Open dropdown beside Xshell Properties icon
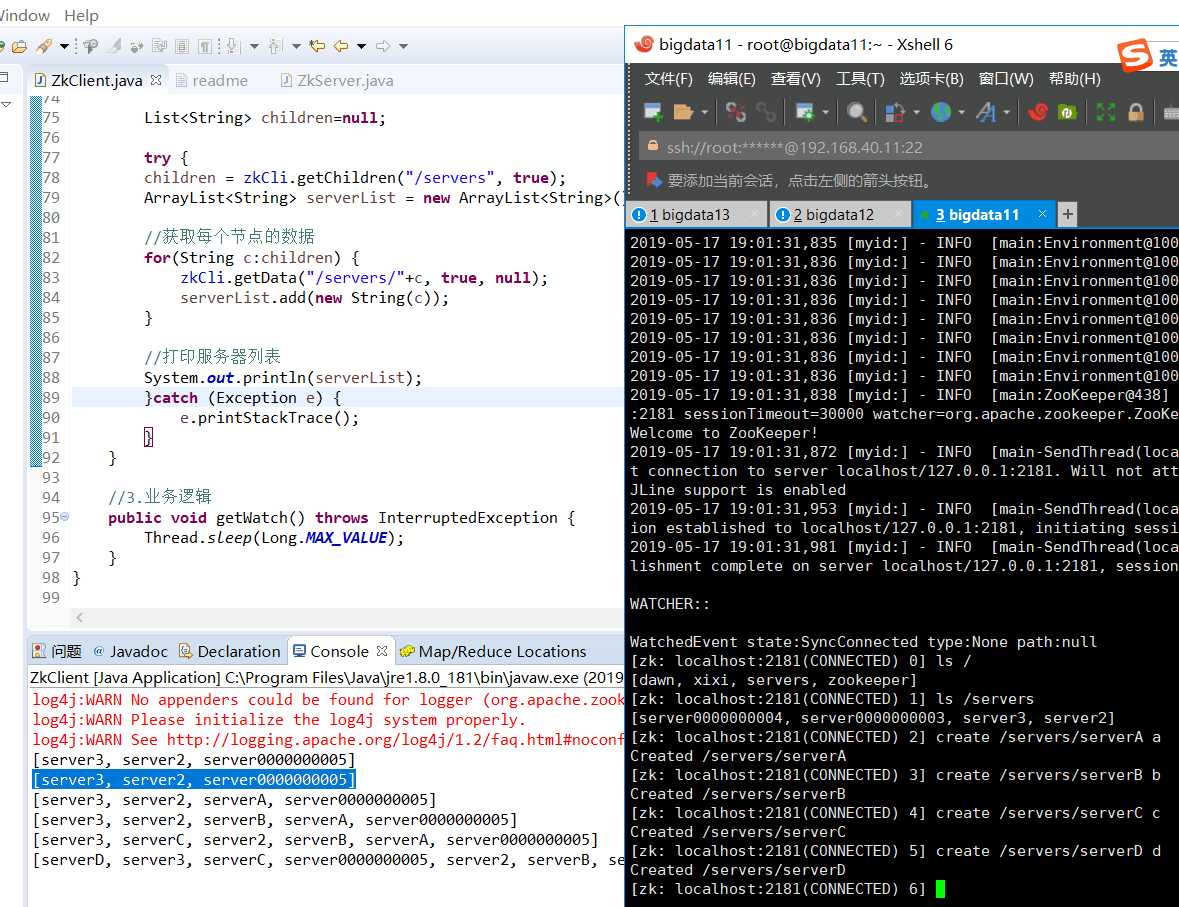This screenshot has height=907, width=1179. [x=826, y=113]
